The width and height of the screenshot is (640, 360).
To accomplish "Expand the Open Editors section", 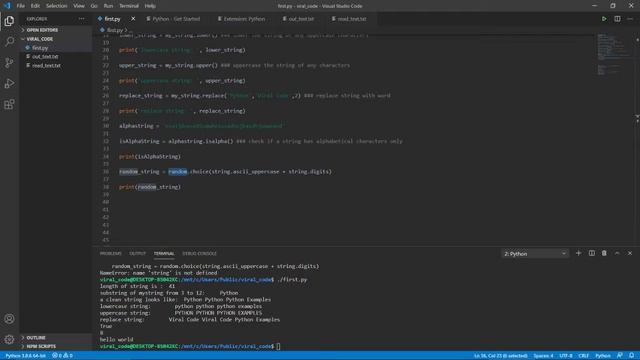I will (x=42, y=30).
